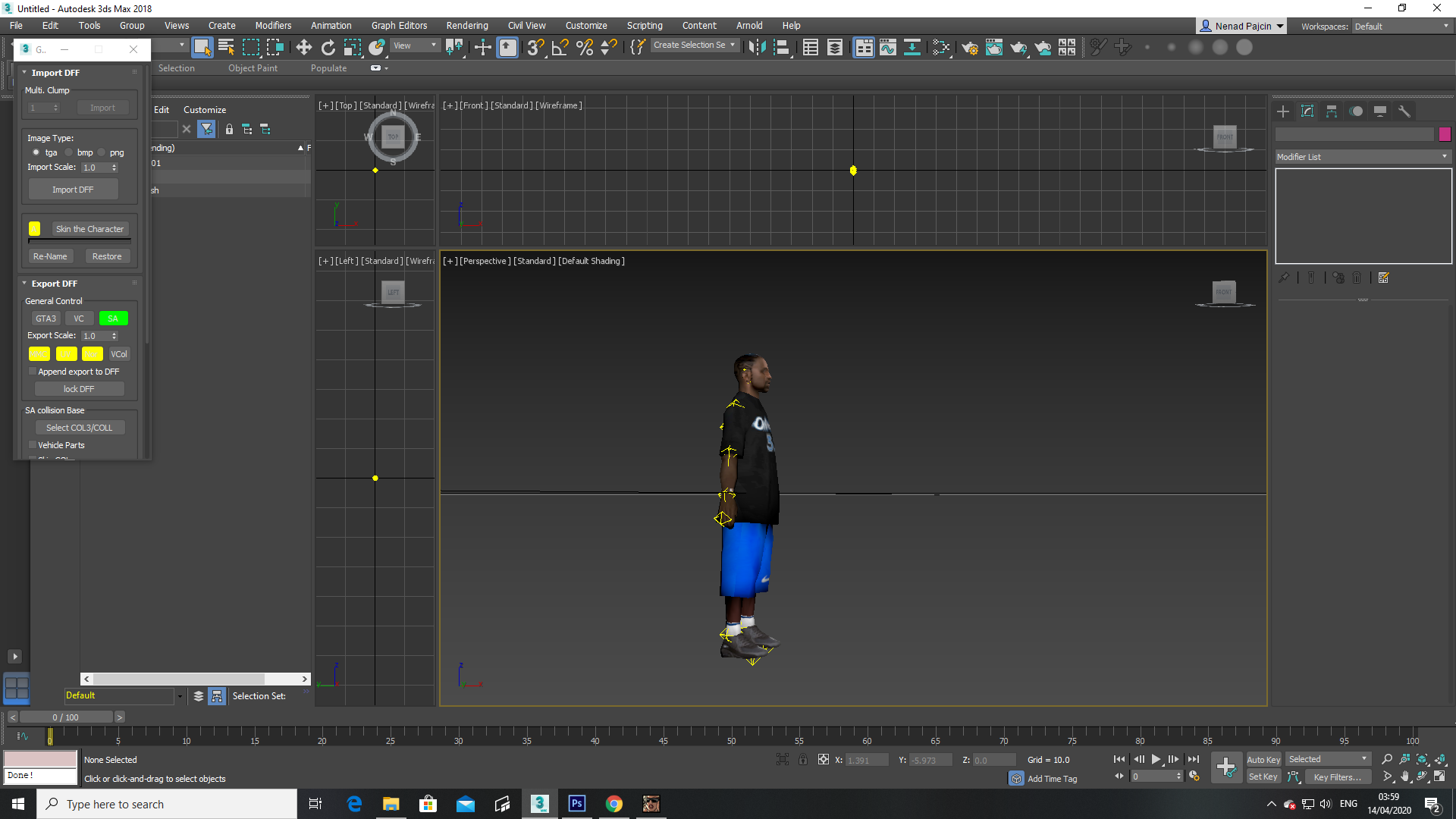
Task: Select the bmp image type radio button
Action: (x=68, y=152)
